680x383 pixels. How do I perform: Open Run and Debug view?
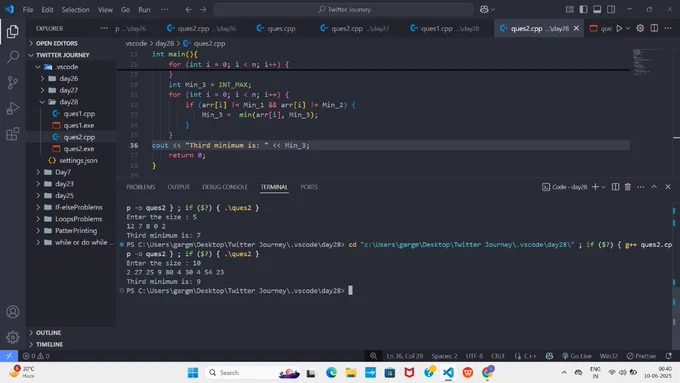[13, 108]
